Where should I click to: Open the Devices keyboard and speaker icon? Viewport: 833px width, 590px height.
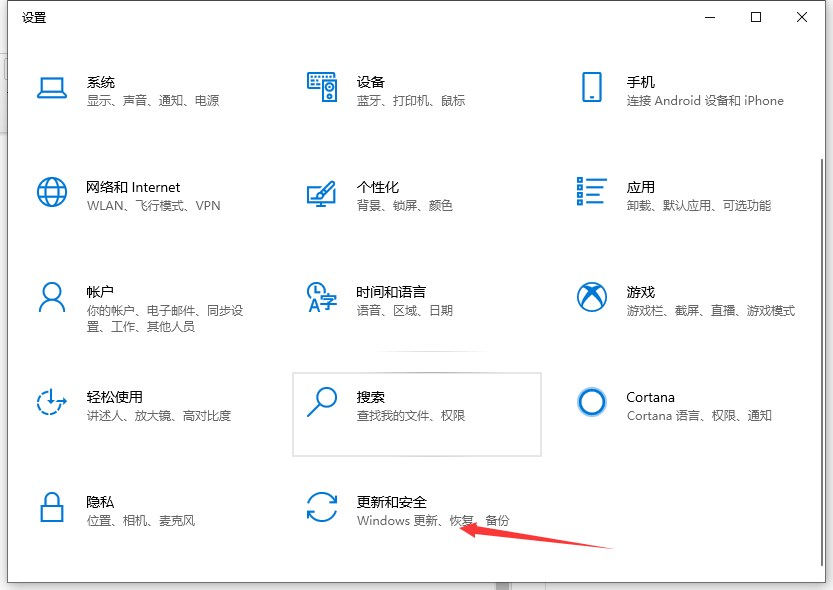click(322, 88)
